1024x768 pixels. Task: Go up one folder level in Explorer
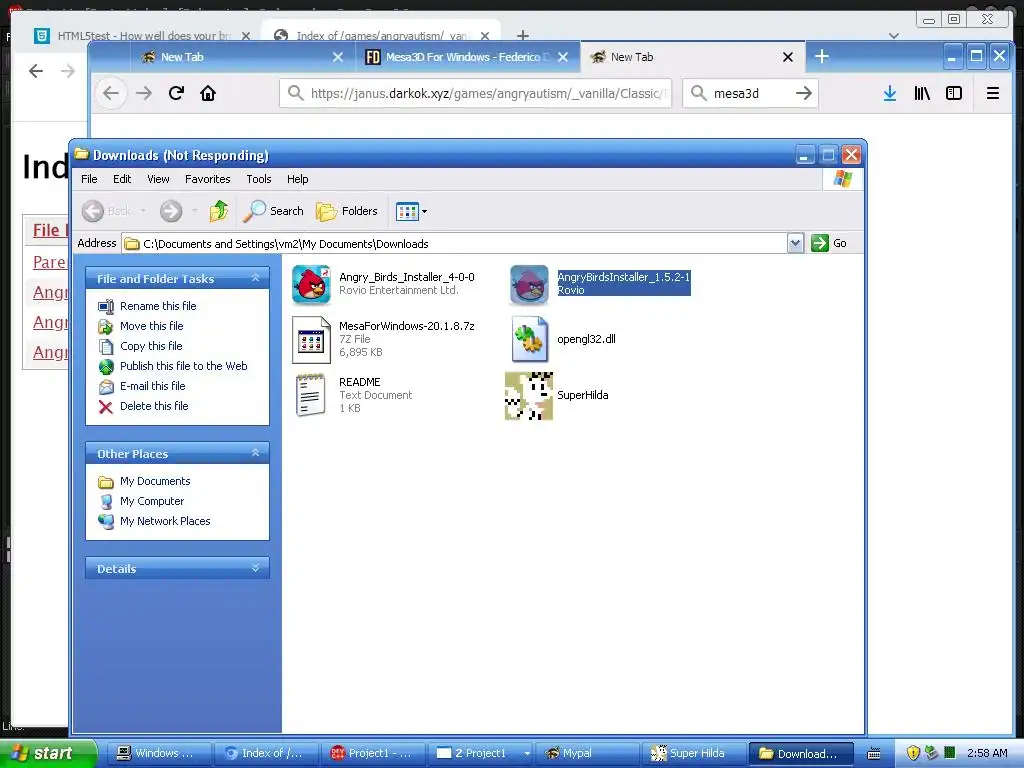(x=219, y=211)
